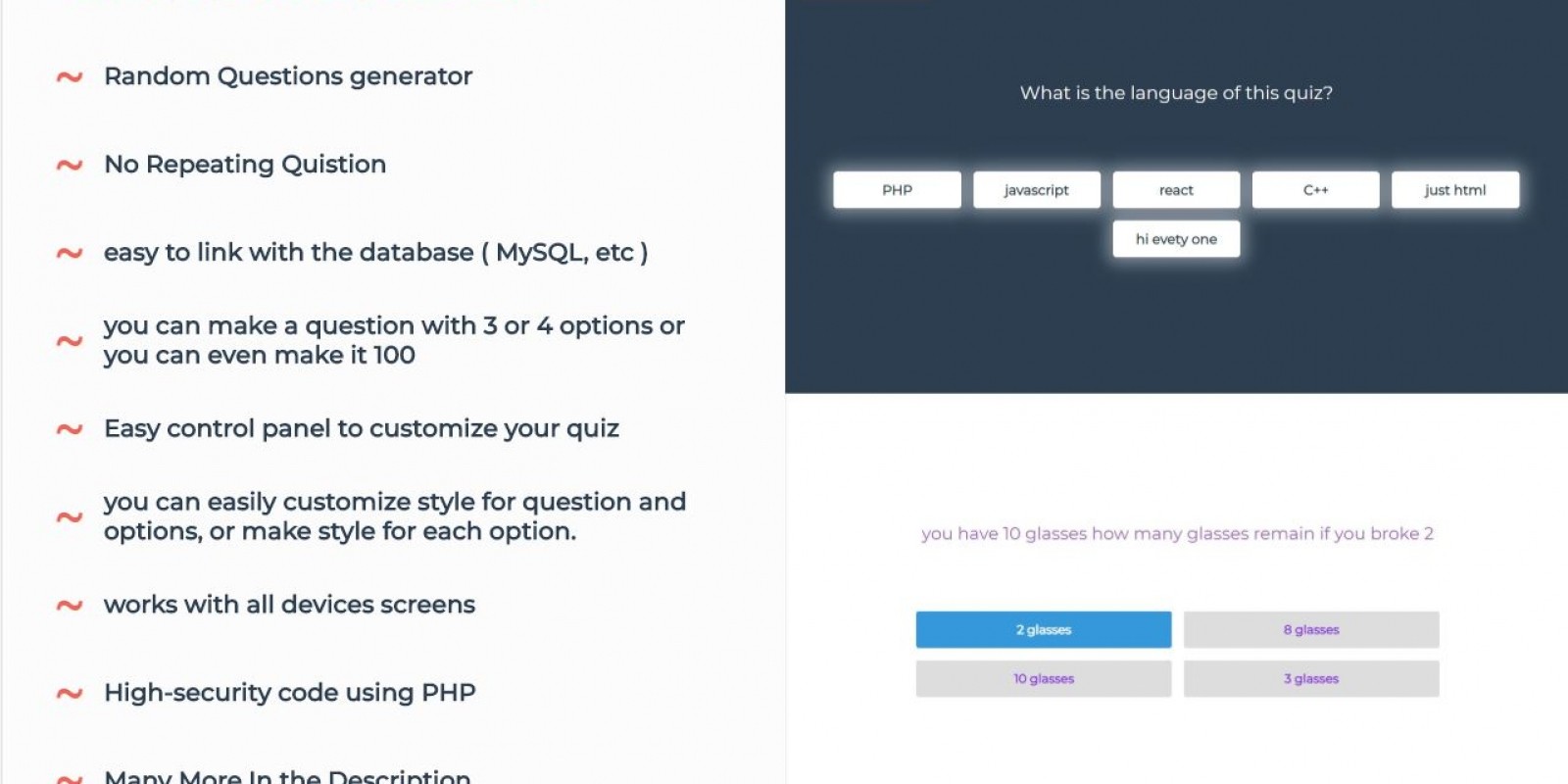The width and height of the screenshot is (1568, 784).
Task: Click the tilde bullet beside No Repeating Quistion
Action: tap(69, 165)
